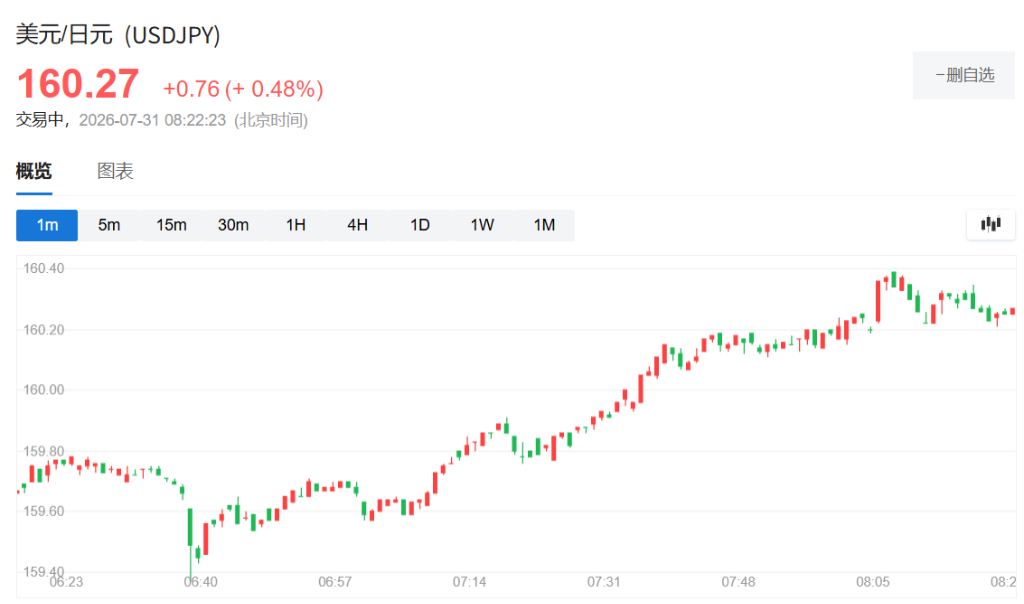Viewport: 1024px width, 604px height.
Task: Click the 160.00 price axis label
Action: click(44, 390)
